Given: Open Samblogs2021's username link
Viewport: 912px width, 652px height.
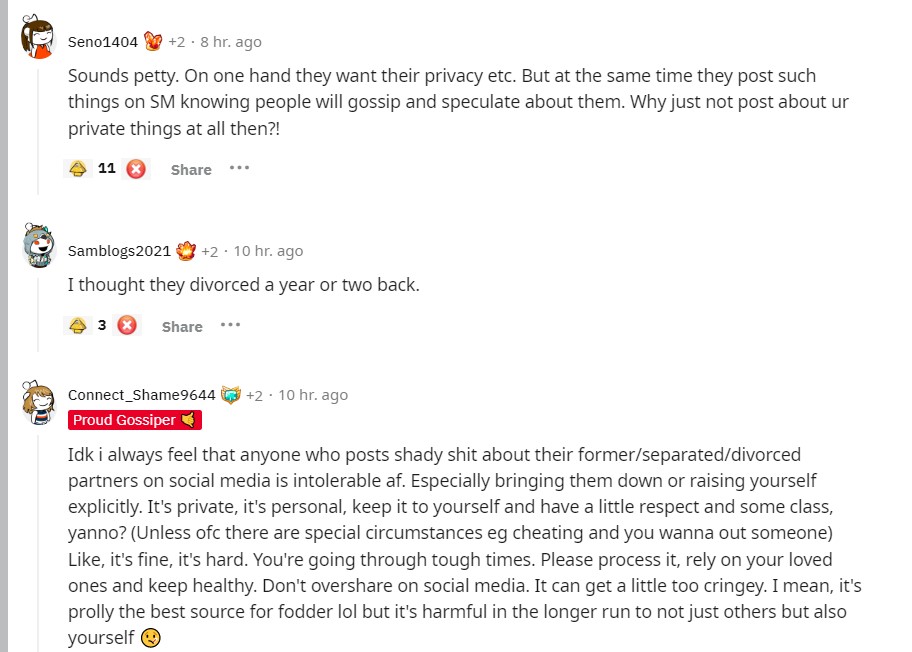Looking at the screenshot, I should click(x=119, y=251).
